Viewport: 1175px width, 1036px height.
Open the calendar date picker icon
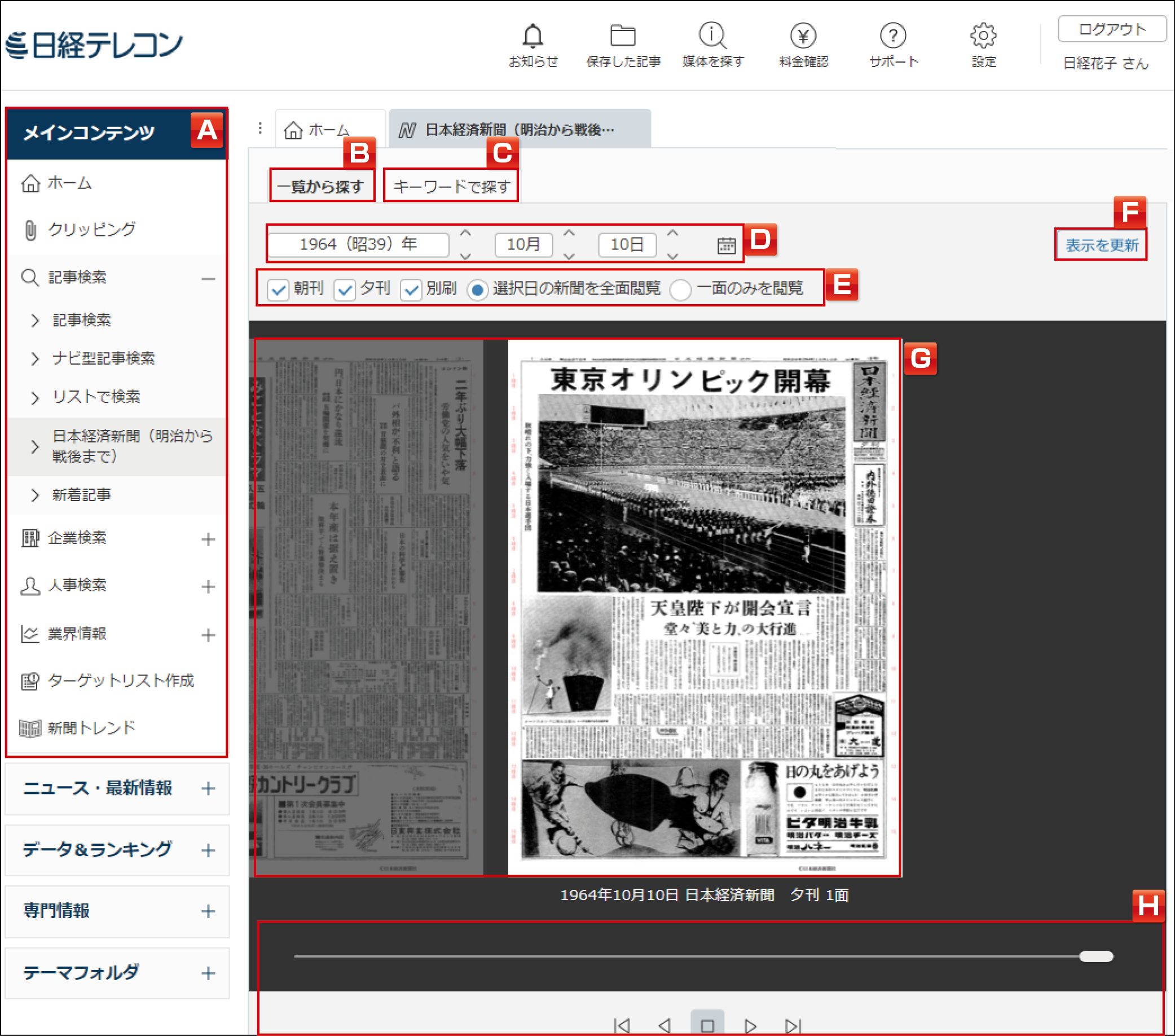(x=727, y=244)
